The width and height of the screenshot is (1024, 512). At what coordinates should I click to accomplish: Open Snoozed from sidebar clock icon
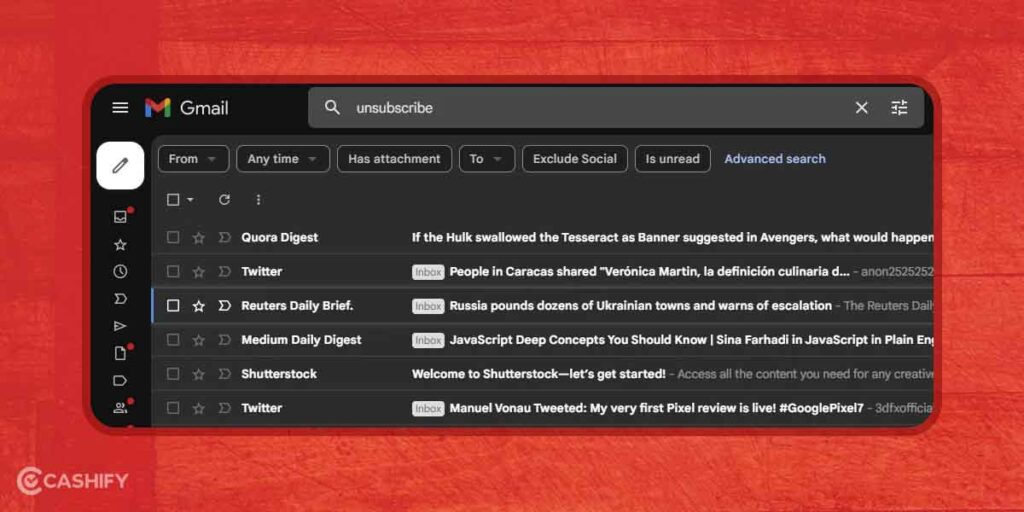tap(120, 272)
